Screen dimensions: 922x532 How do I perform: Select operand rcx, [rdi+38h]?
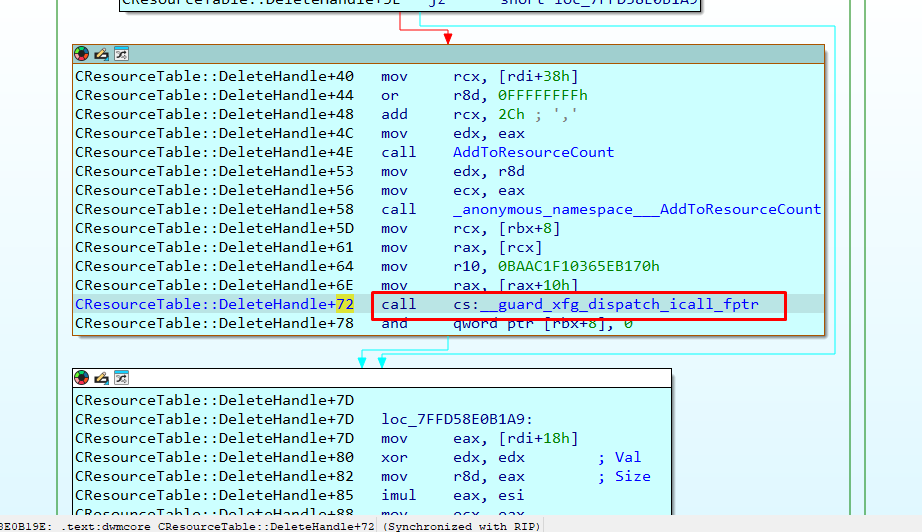516,76
